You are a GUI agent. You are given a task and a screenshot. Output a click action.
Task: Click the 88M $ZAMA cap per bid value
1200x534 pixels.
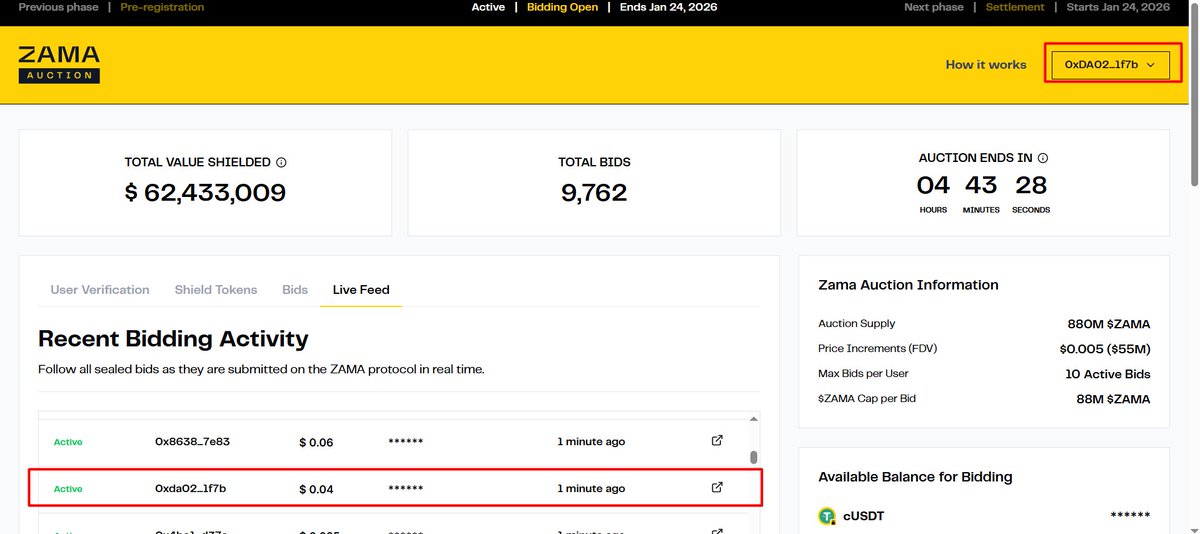[x=1113, y=399]
